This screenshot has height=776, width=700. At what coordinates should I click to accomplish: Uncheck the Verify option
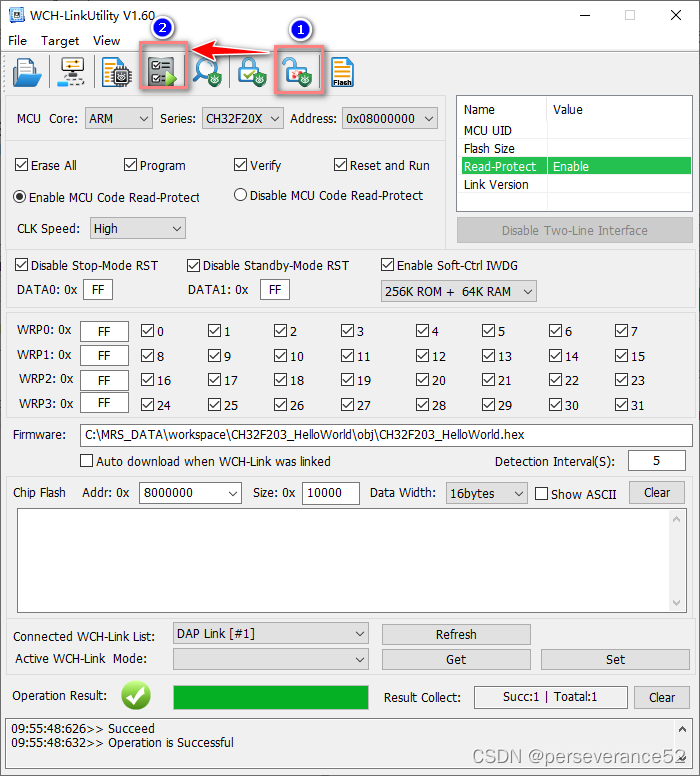click(240, 165)
